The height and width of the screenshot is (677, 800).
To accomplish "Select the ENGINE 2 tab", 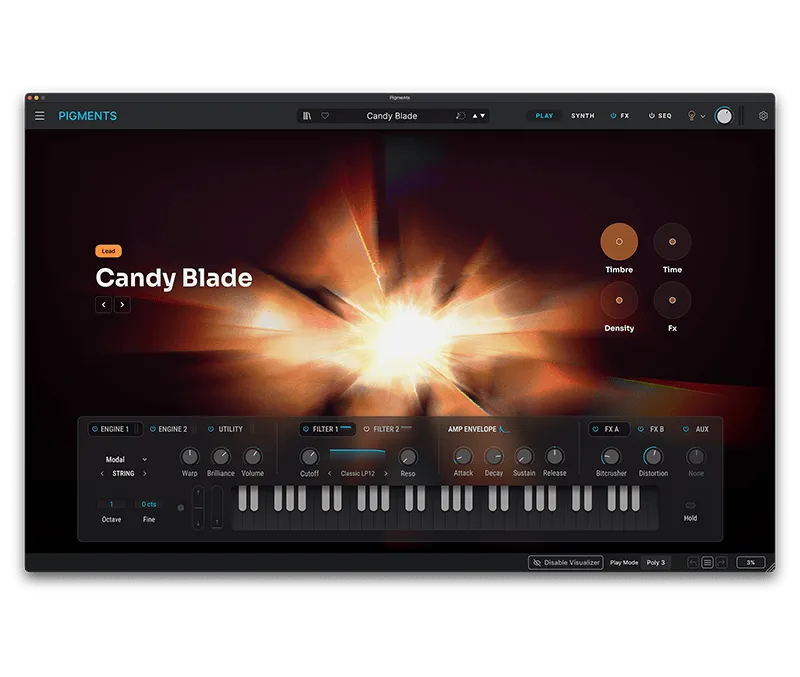I will pos(173,429).
